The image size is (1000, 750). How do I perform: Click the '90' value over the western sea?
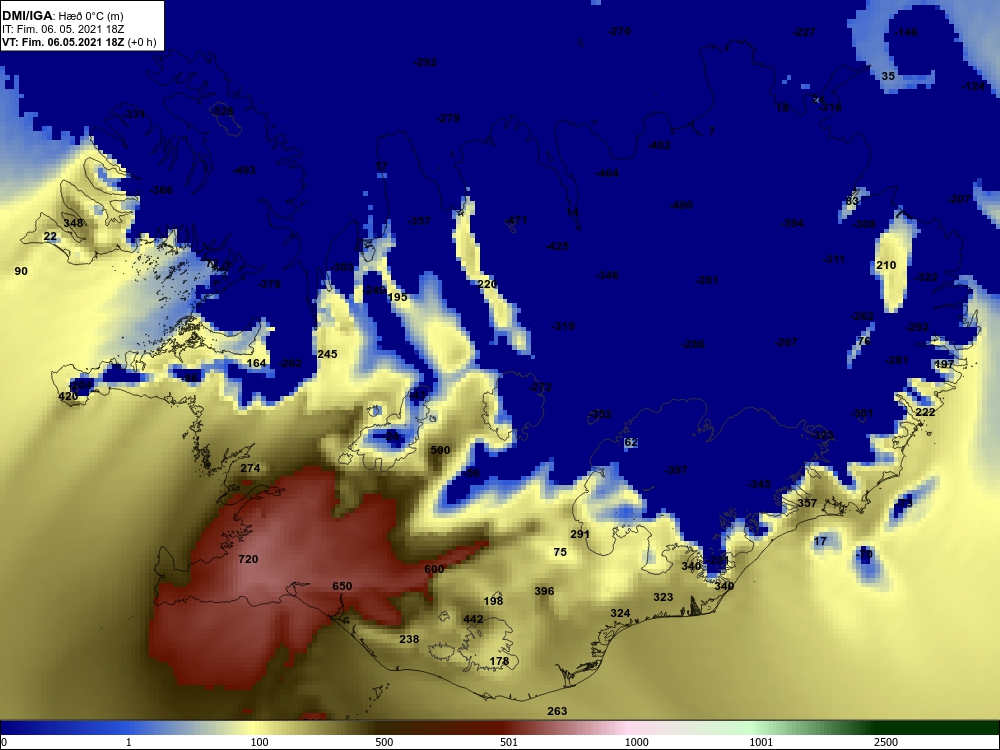(x=21, y=272)
